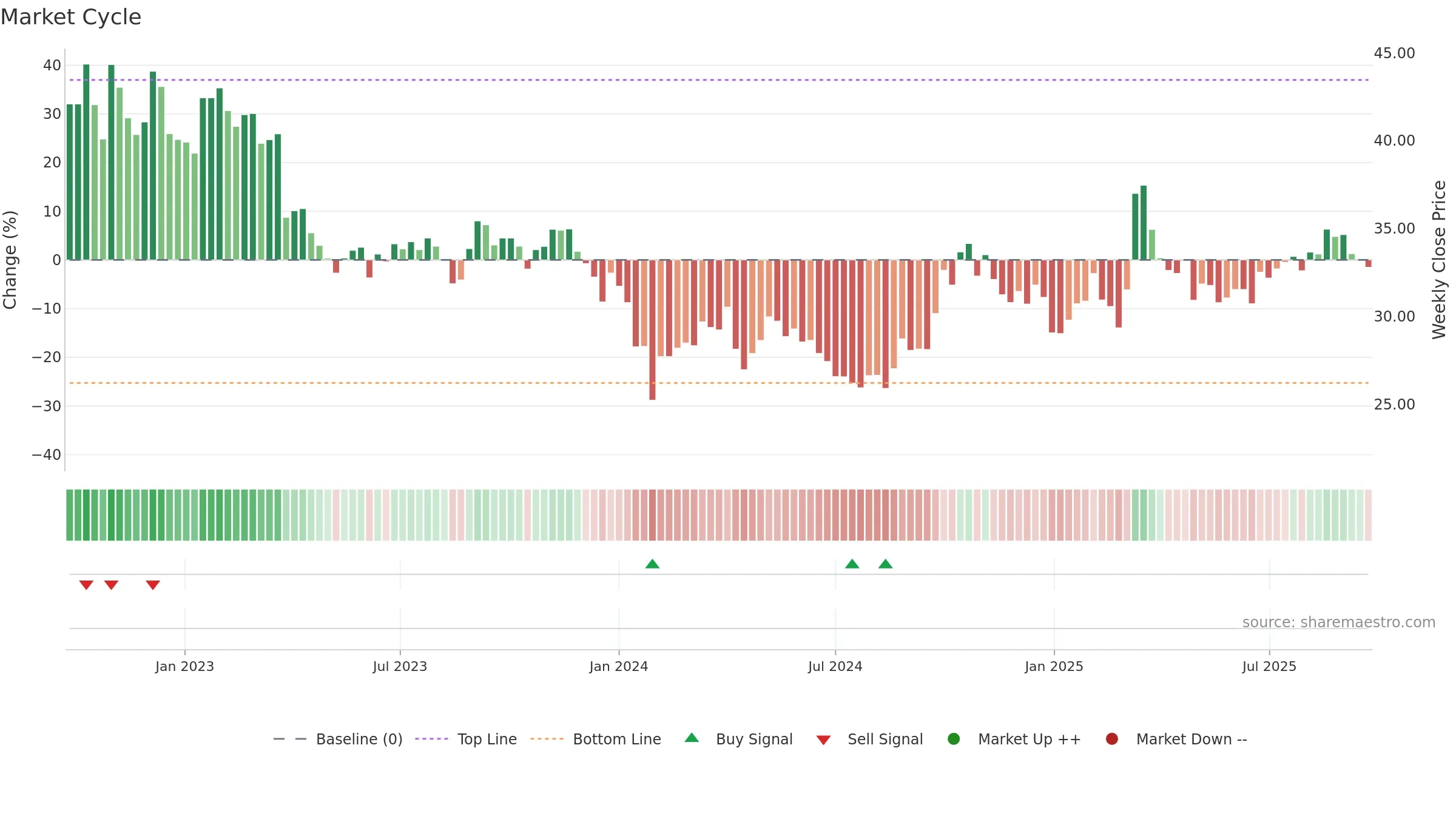This screenshot has width=1456, height=819.
Task: Click the Jul 2024 axis label
Action: pos(835,667)
